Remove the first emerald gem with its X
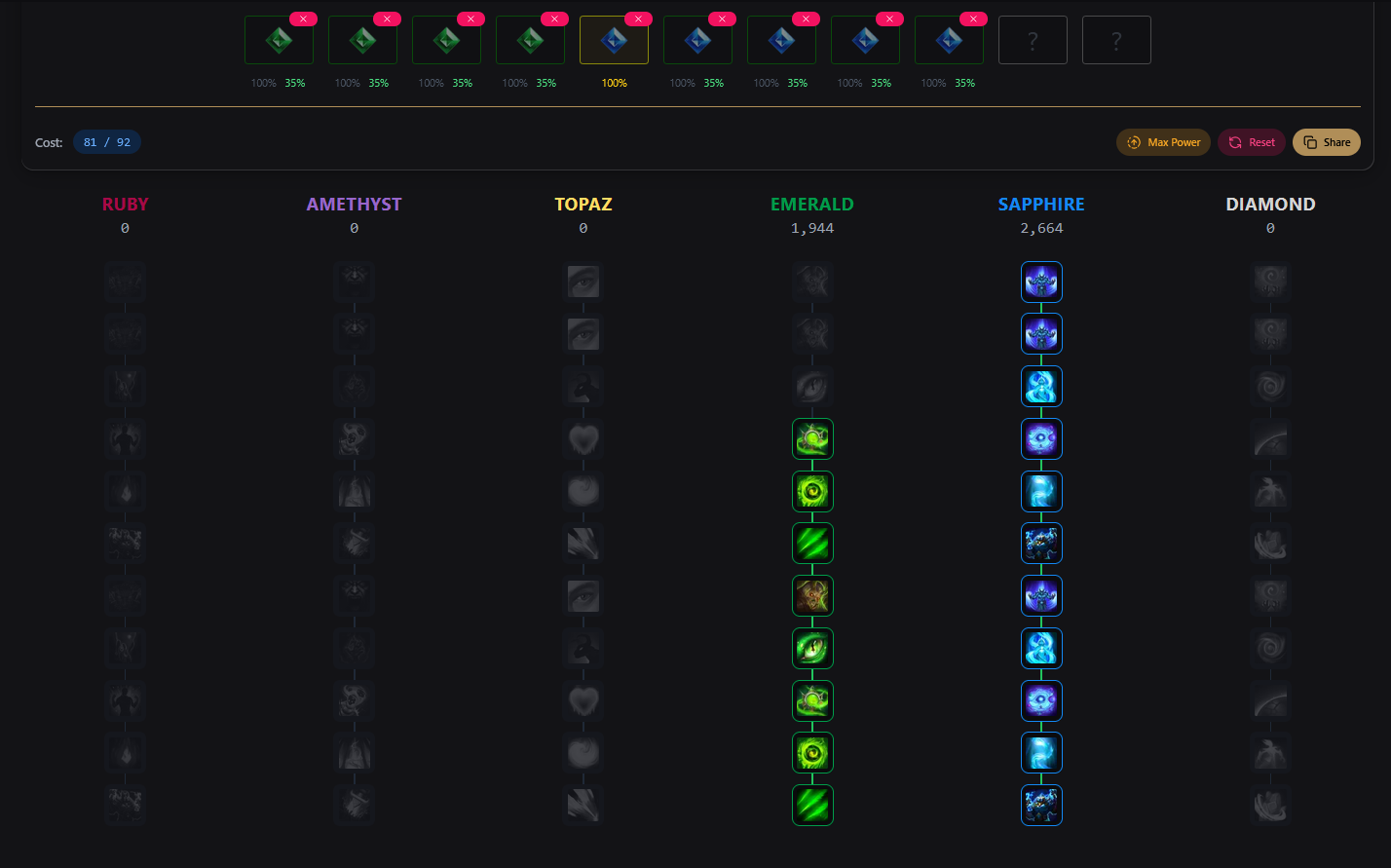 (x=303, y=19)
